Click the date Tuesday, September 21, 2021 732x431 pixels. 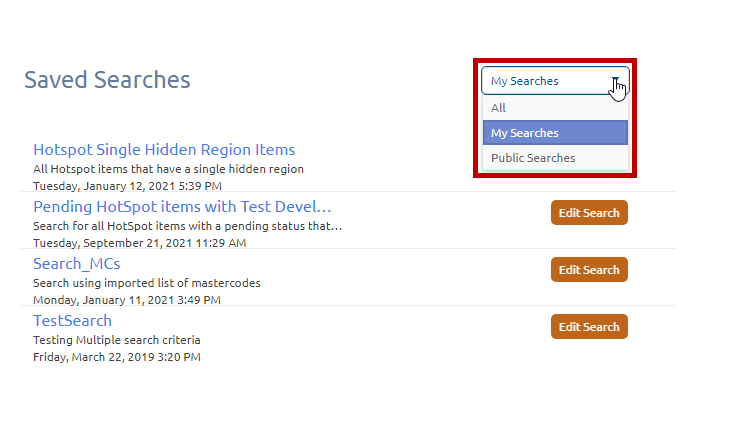[x=139, y=243]
